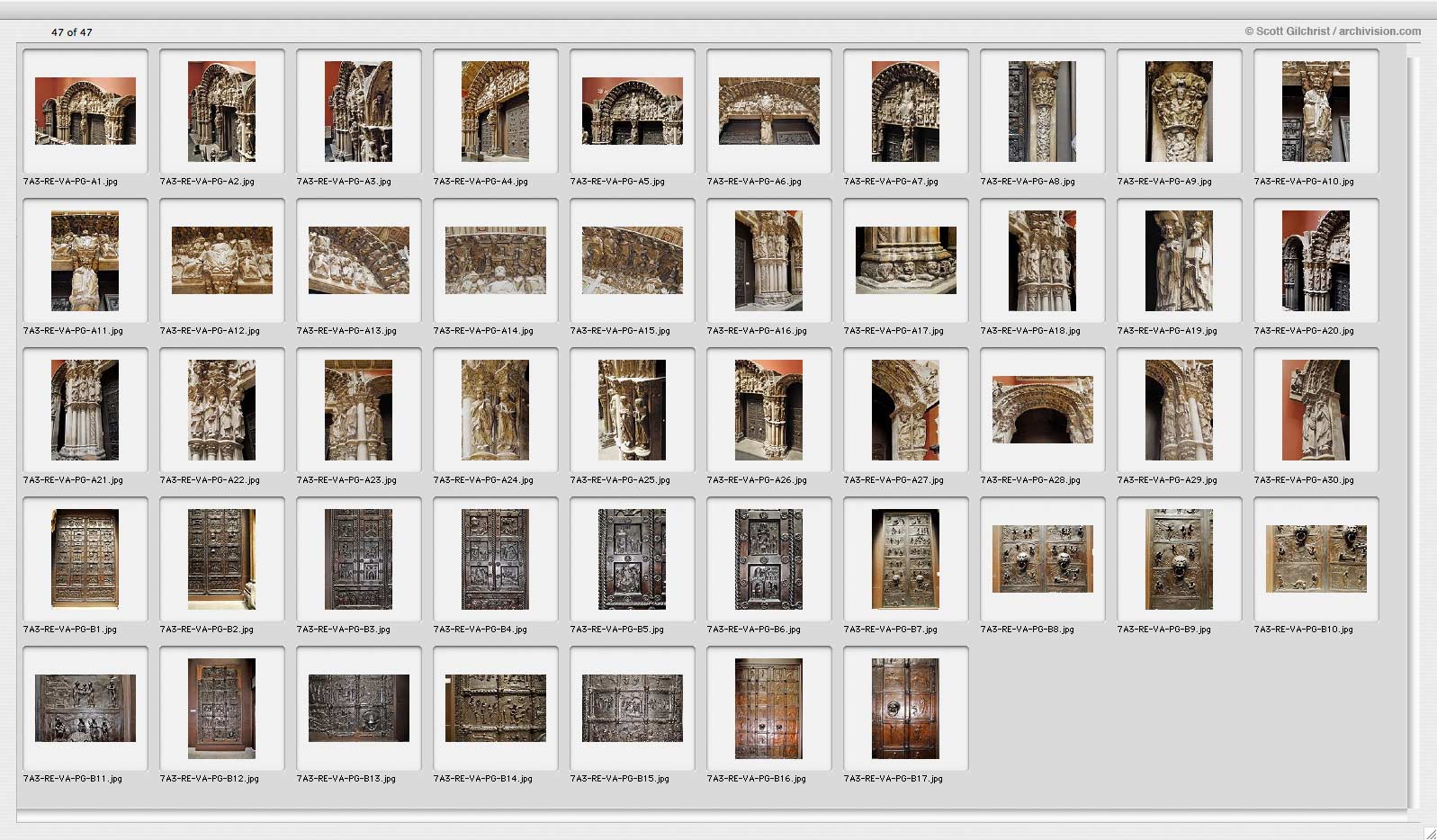This screenshot has width=1437, height=840.
Task: Pick thumbnail 7A3-RE-VA-PG-A30.jpg
Action: 1316,409
